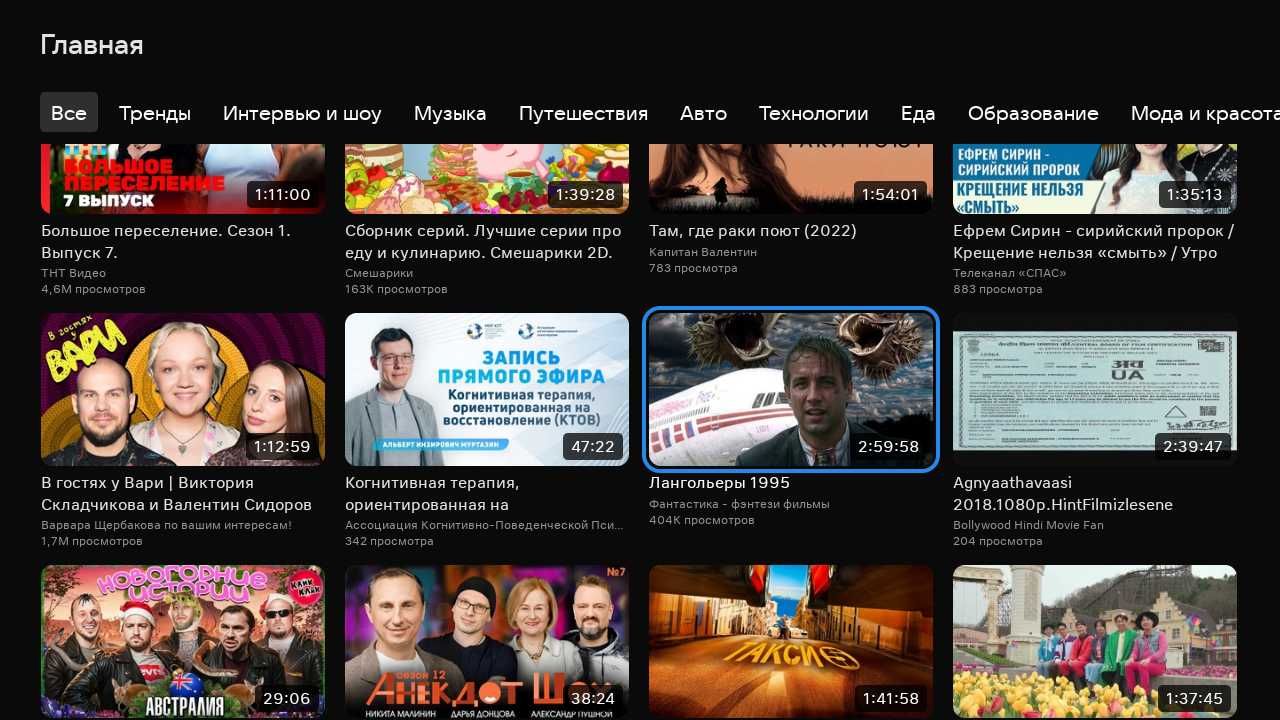Click the 38:24 duration badge
The height and width of the screenshot is (720, 1280).
point(591,698)
